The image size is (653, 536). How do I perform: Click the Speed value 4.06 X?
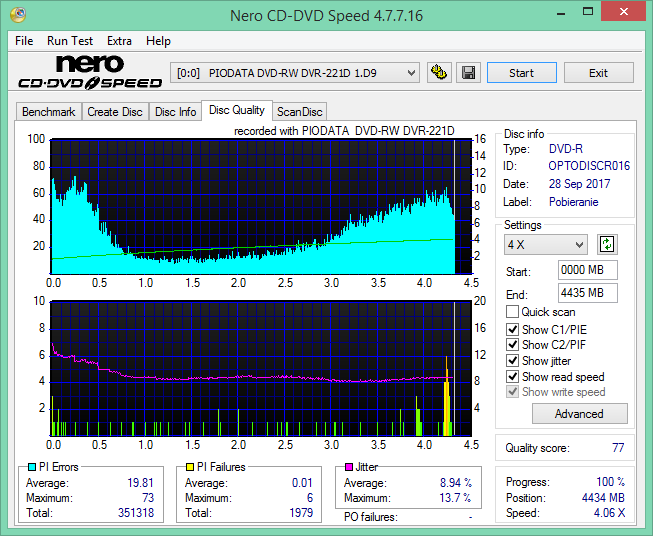click(x=609, y=513)
